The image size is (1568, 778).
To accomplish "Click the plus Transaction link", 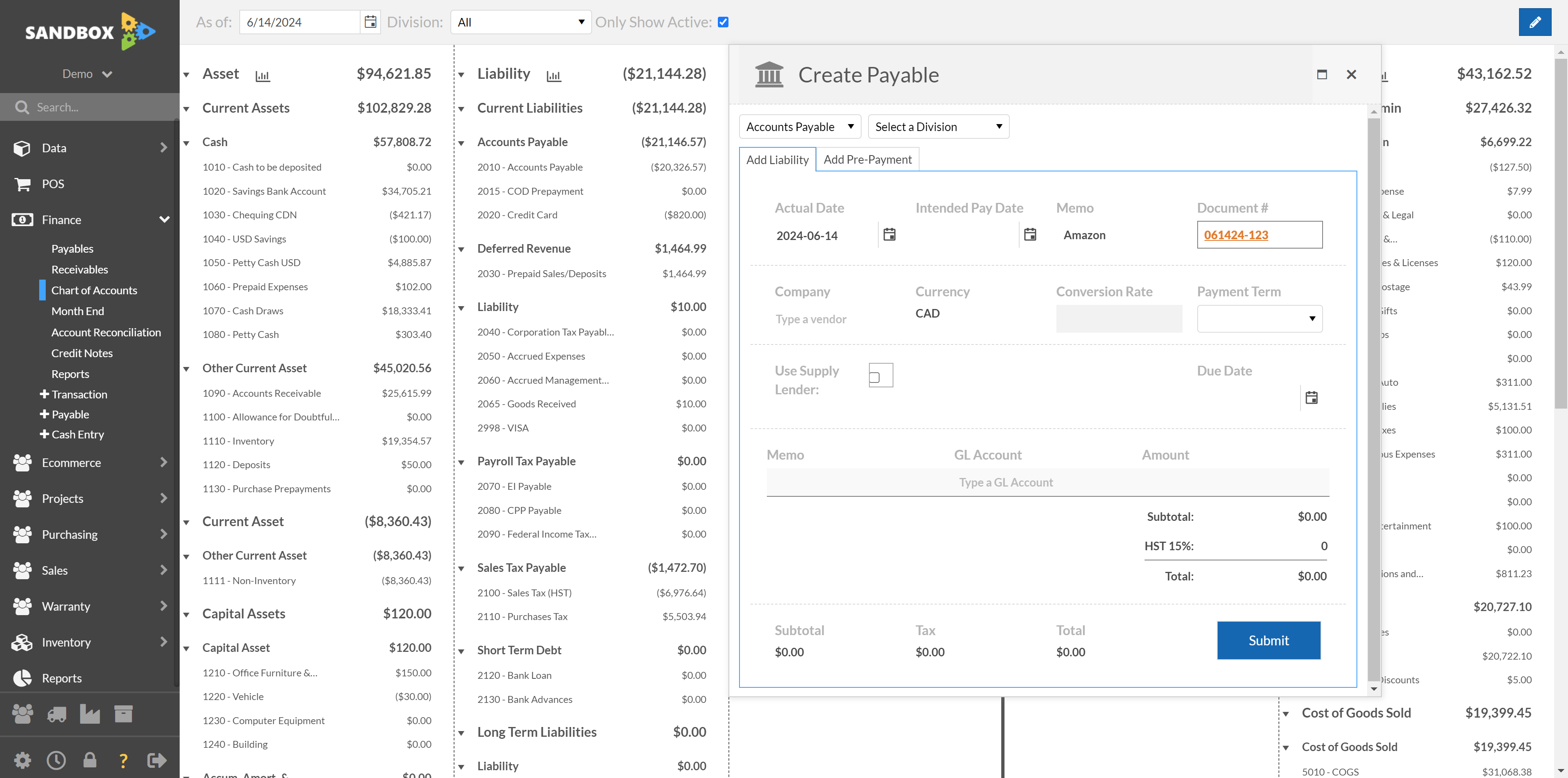I will point(73,394).
